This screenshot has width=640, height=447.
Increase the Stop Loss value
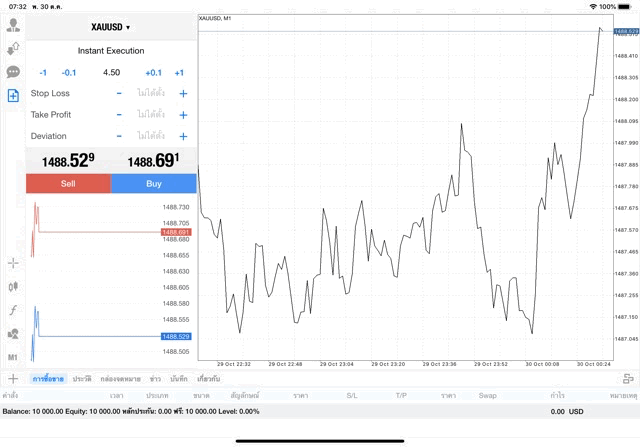[183, 93]
